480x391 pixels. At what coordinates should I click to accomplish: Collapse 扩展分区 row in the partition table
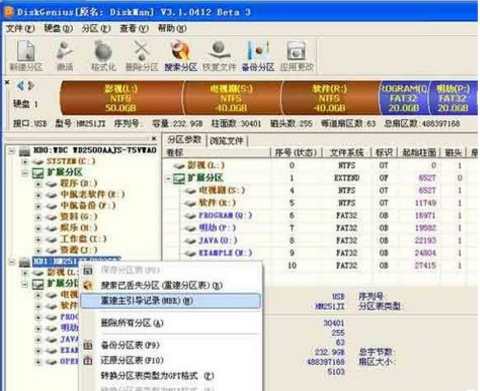point(169,179)
